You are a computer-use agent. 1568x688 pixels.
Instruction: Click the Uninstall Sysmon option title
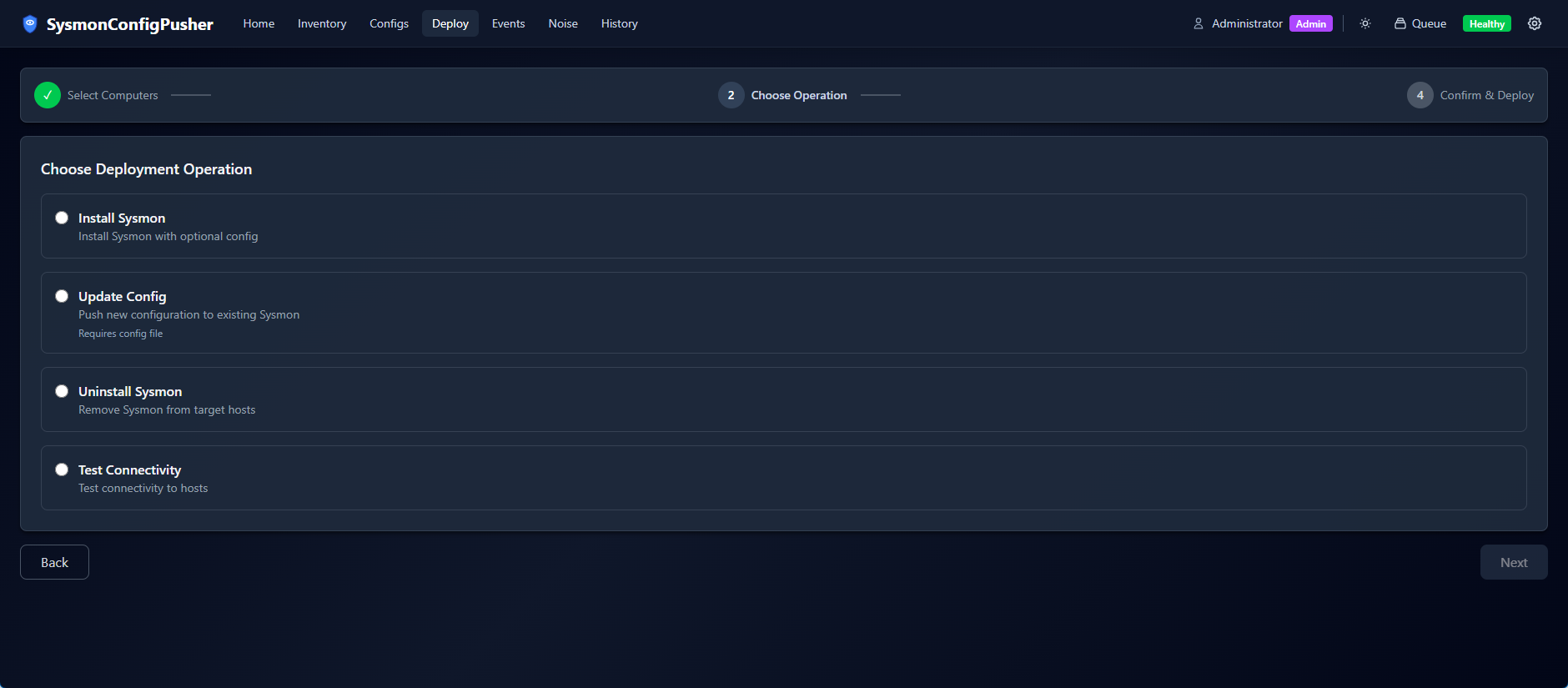coord(130,391)
